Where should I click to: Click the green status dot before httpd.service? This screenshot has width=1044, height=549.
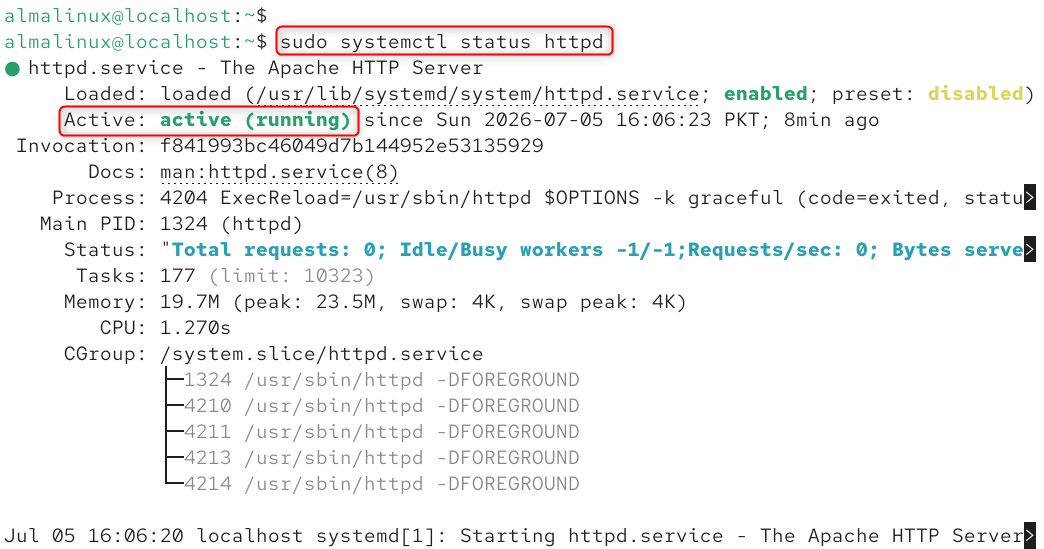pos(12,69)
